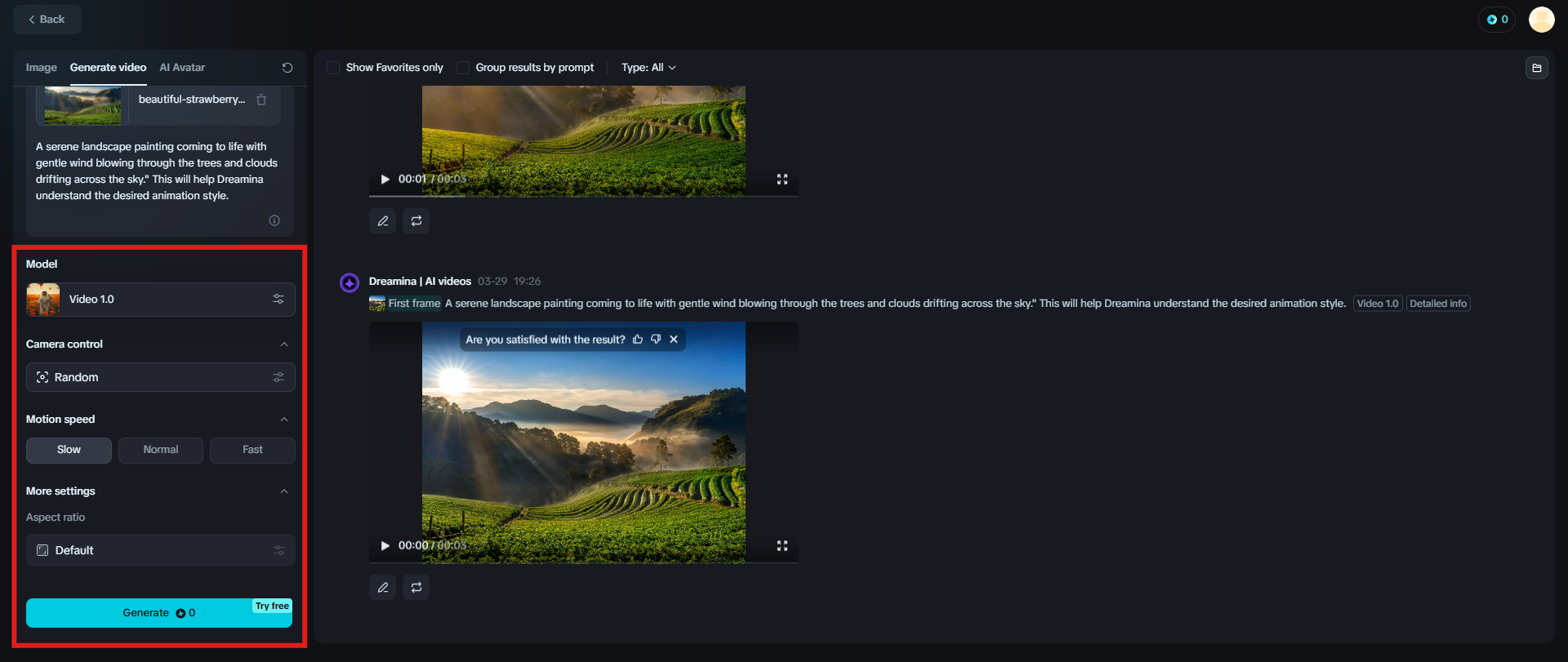The height and width of the screenshot is (662, 1568).
Task: Open the assets folder icon at top right
Action: (x=1537, y=68)
